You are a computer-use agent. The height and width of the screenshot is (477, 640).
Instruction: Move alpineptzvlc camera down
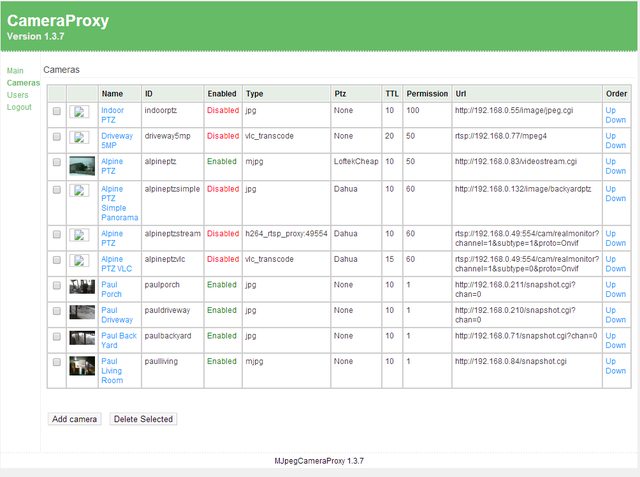point(616,268)
